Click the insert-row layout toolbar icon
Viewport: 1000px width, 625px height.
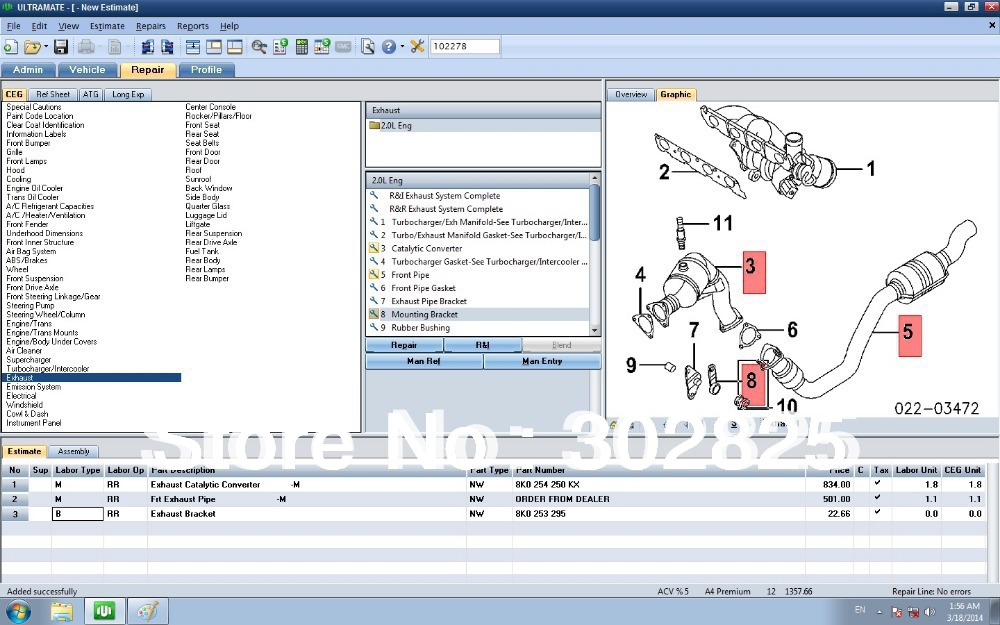click(193, 47)
